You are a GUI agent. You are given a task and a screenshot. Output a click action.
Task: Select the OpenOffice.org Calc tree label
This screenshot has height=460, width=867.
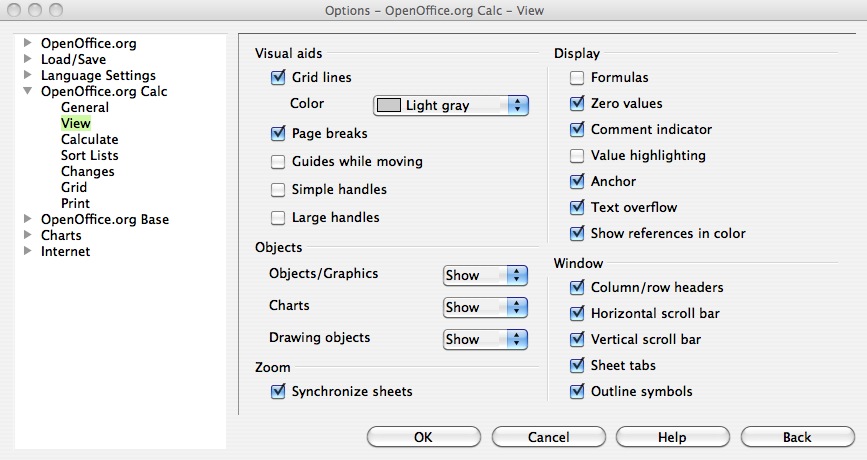pyautogui.click(x=104, y=91)
